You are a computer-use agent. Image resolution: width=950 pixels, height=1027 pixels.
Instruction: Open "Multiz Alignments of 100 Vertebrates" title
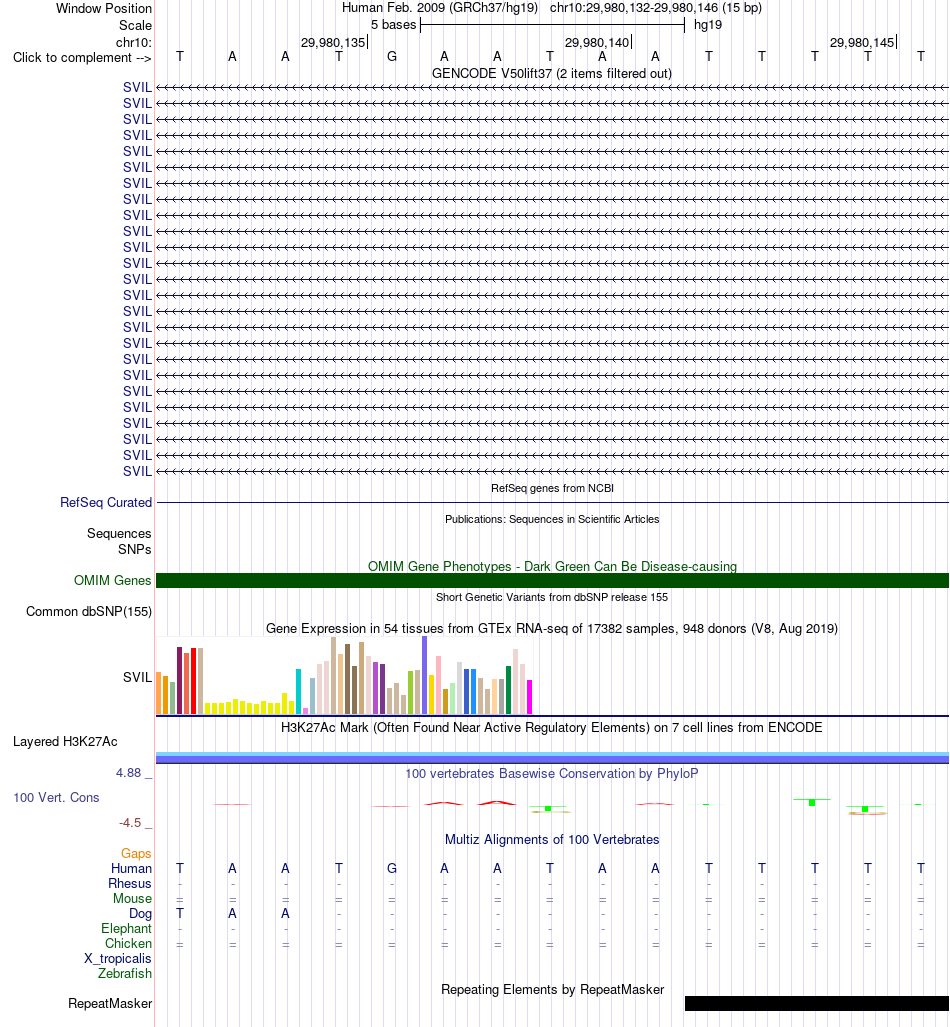pyautogui.click(x=552, y=840)
